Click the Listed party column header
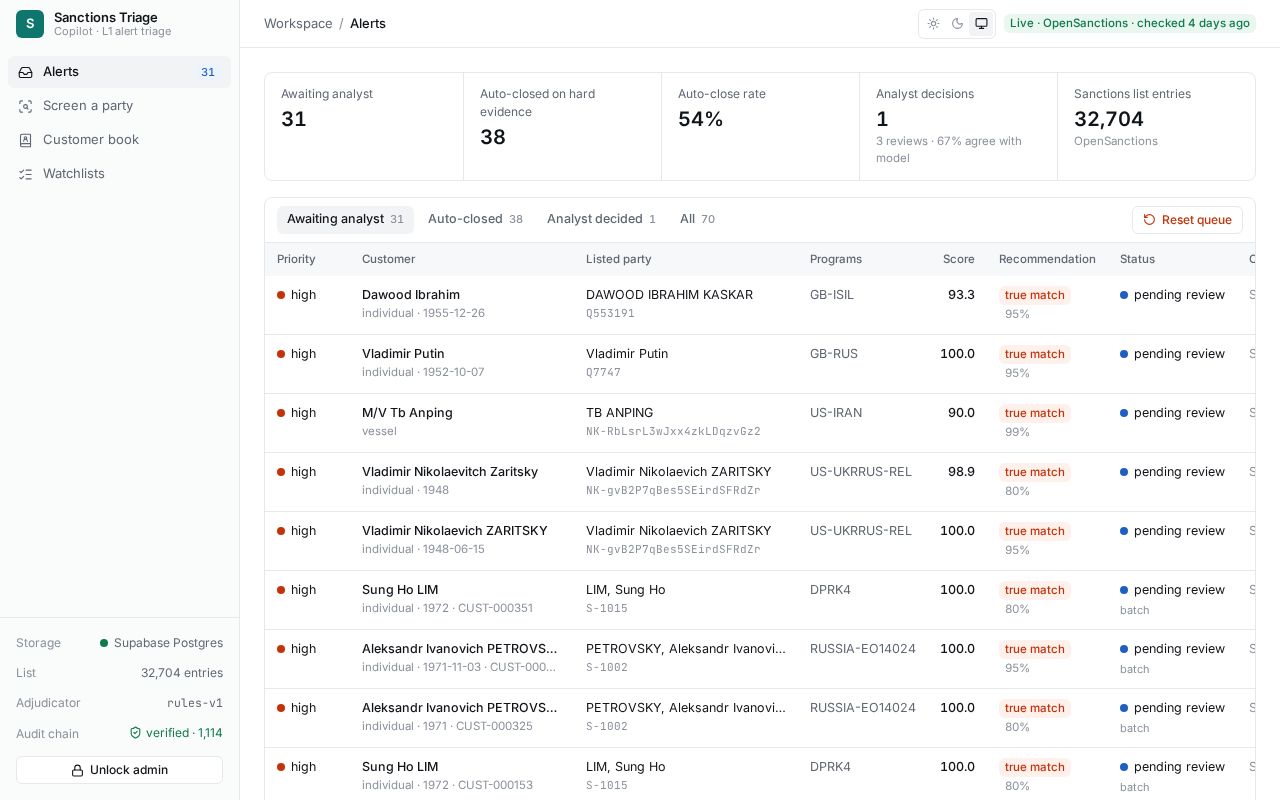Screen dimensions: 1280x800 618,259
